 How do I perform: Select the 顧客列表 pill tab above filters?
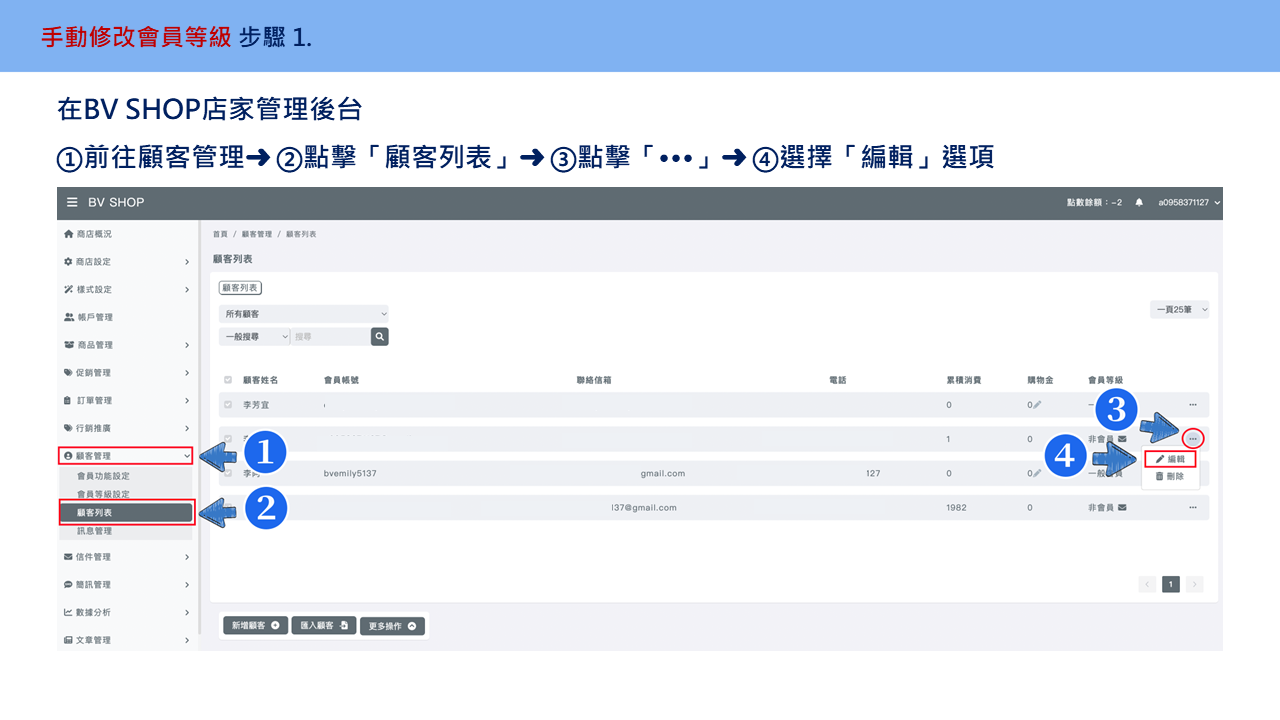coord(240,288)
